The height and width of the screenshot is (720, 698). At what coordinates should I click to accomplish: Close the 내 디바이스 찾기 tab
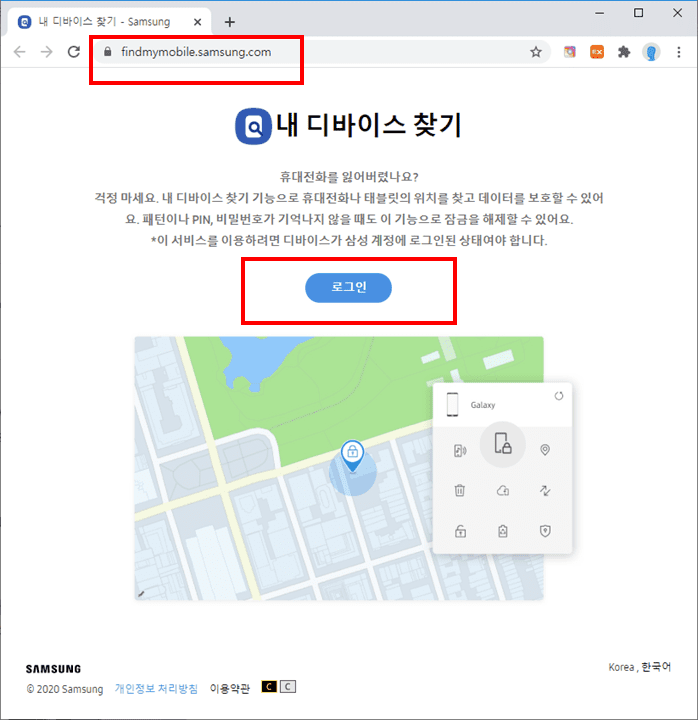(x=197, y=22)
